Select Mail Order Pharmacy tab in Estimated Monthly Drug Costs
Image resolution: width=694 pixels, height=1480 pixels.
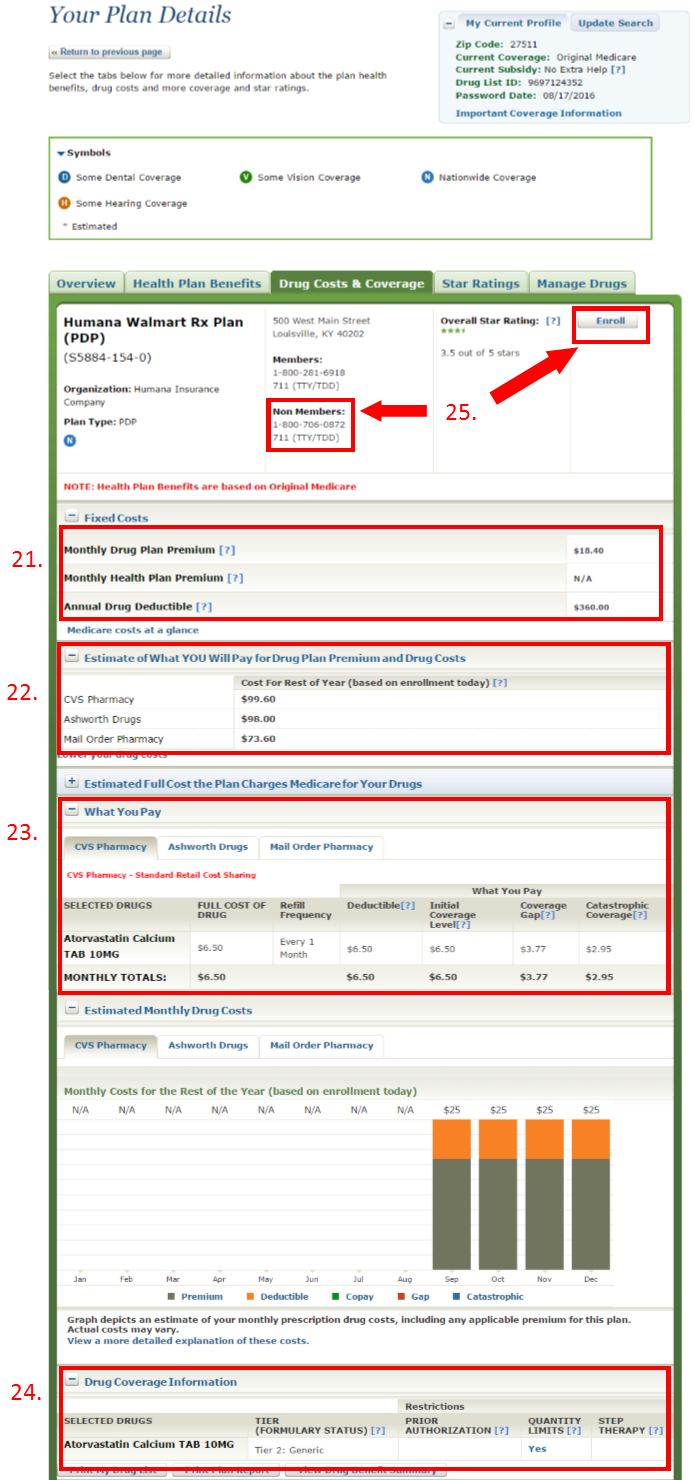point(321,1045)
